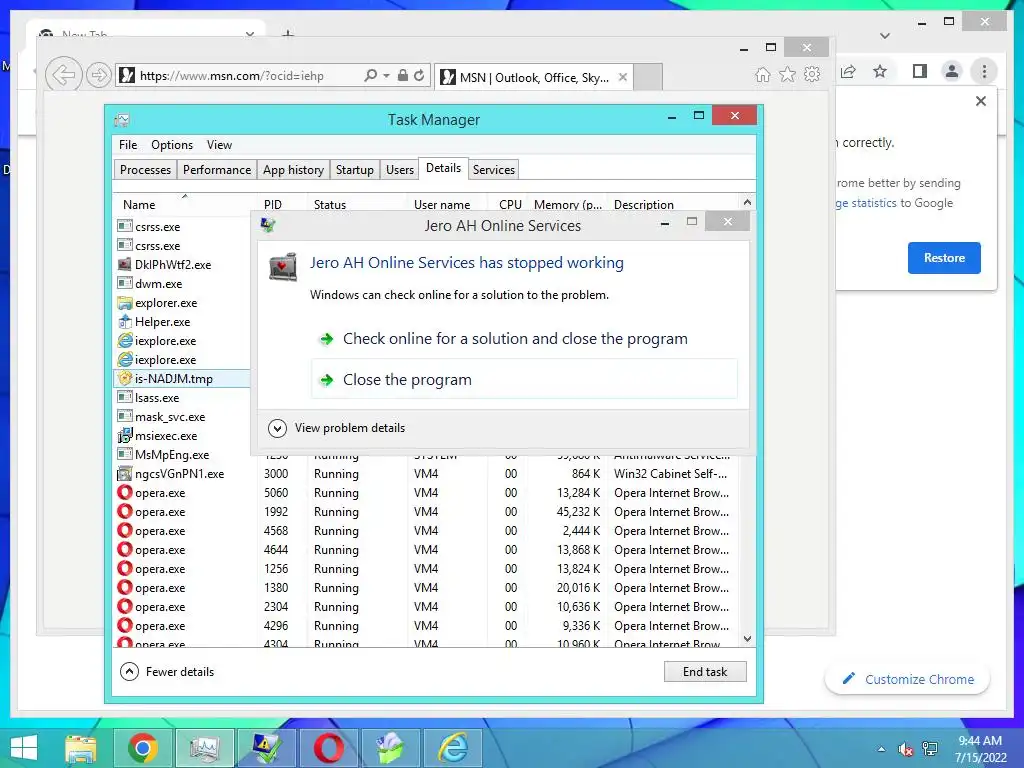The image size is (1024, 768).
Task: Open IE address bar dropdown arrow
Action: coord(387,75)
